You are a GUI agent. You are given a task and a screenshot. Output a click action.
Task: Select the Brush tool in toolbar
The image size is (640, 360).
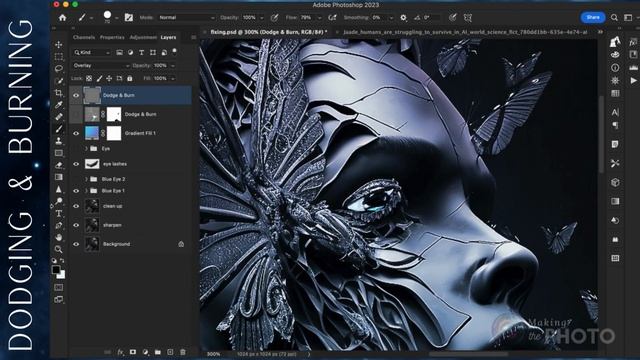click(x=59, y=129)
